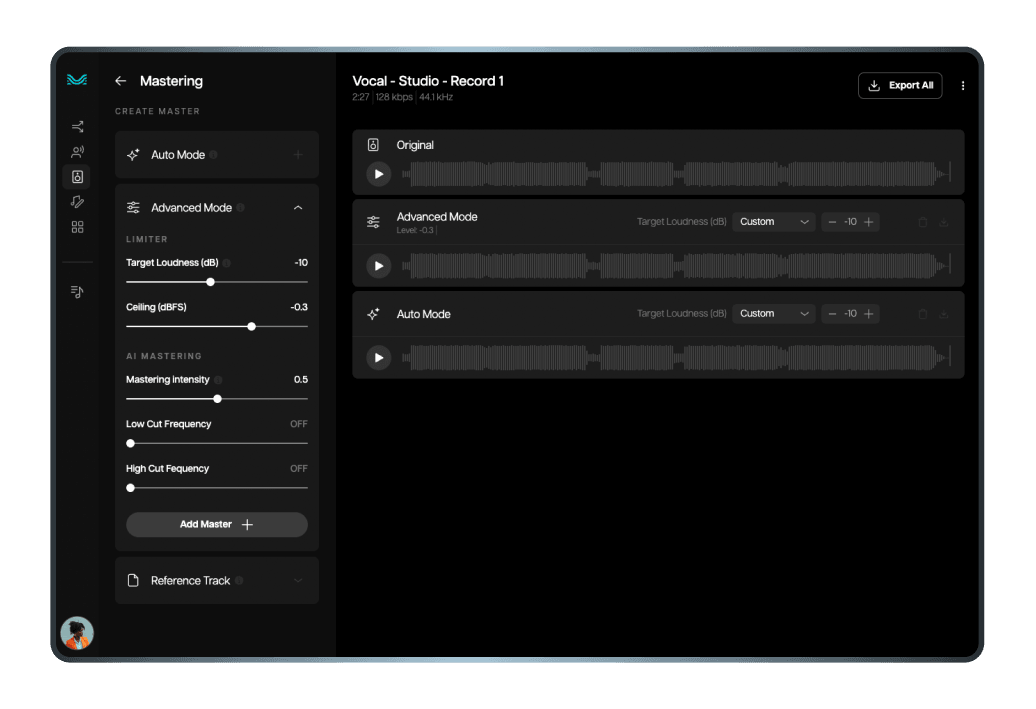Image resolution: width=1036 pixels, height=709 pixels.
Task: Adjust the Target Loudness slider handle
Action: click(210, 282)
